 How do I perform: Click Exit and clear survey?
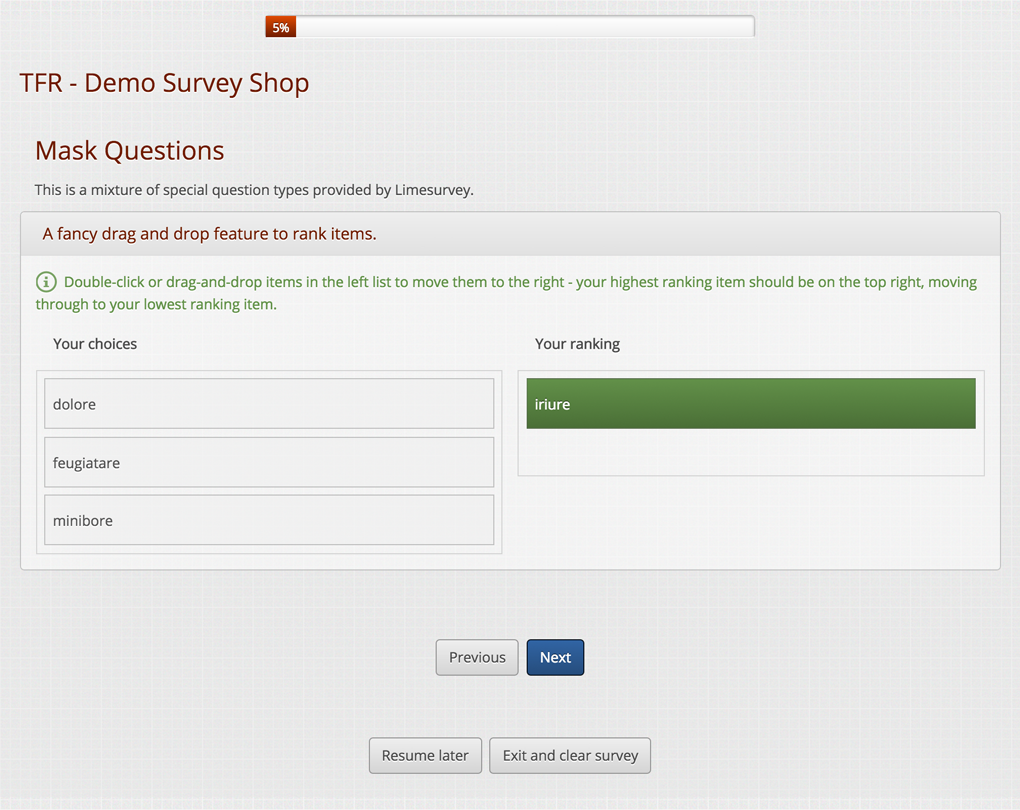tap(570, 755)
